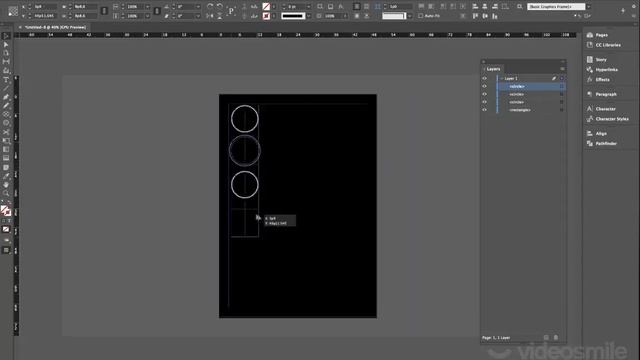This screenshot has width=640, height=360.
Task: Toggle the Apply None button in toolbox
Action: (x=6, y=229)
